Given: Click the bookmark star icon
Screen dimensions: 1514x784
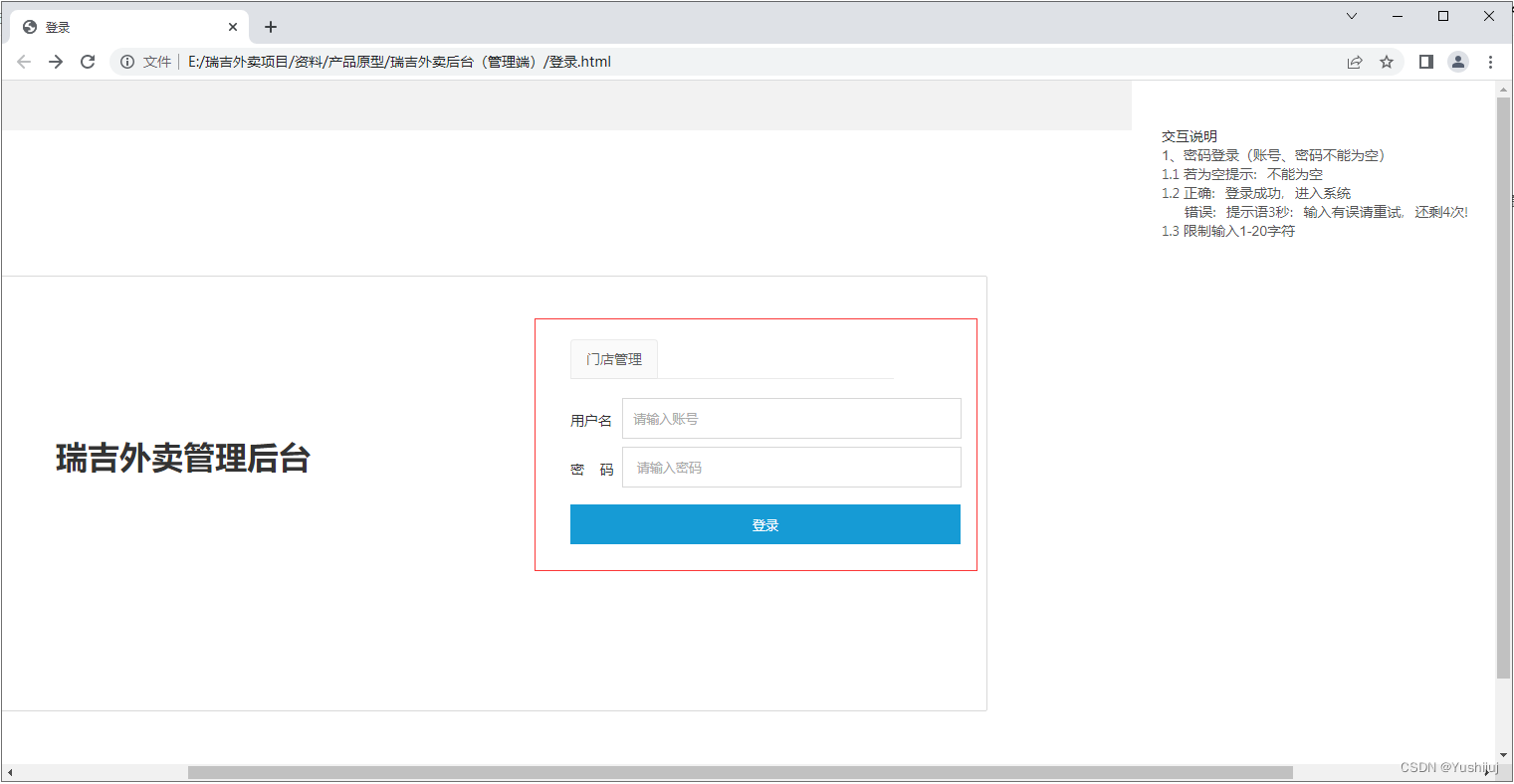Looking at the screenshot, I should click(x=1387, y=61).
